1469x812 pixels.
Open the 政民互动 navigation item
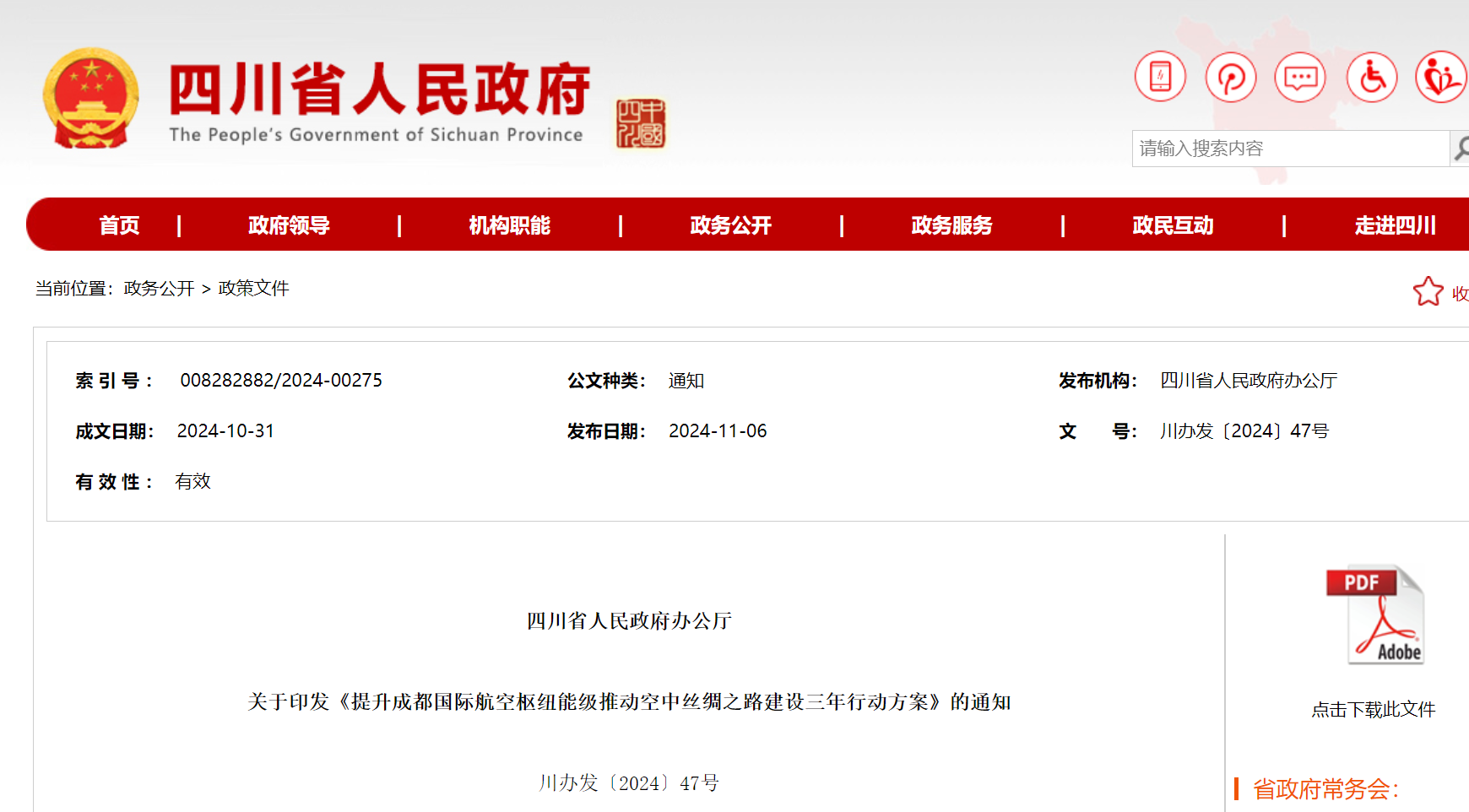(x=1172, y=225)
